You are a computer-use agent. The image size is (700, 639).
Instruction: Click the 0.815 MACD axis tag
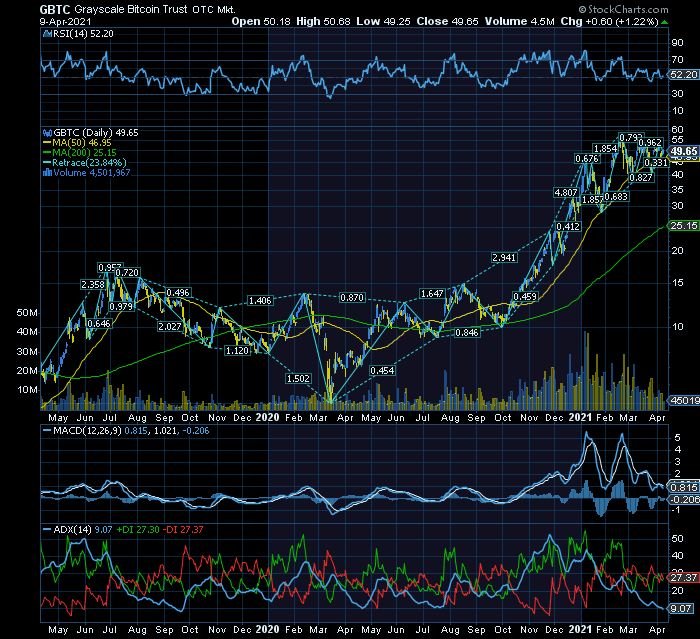point(683,487)
